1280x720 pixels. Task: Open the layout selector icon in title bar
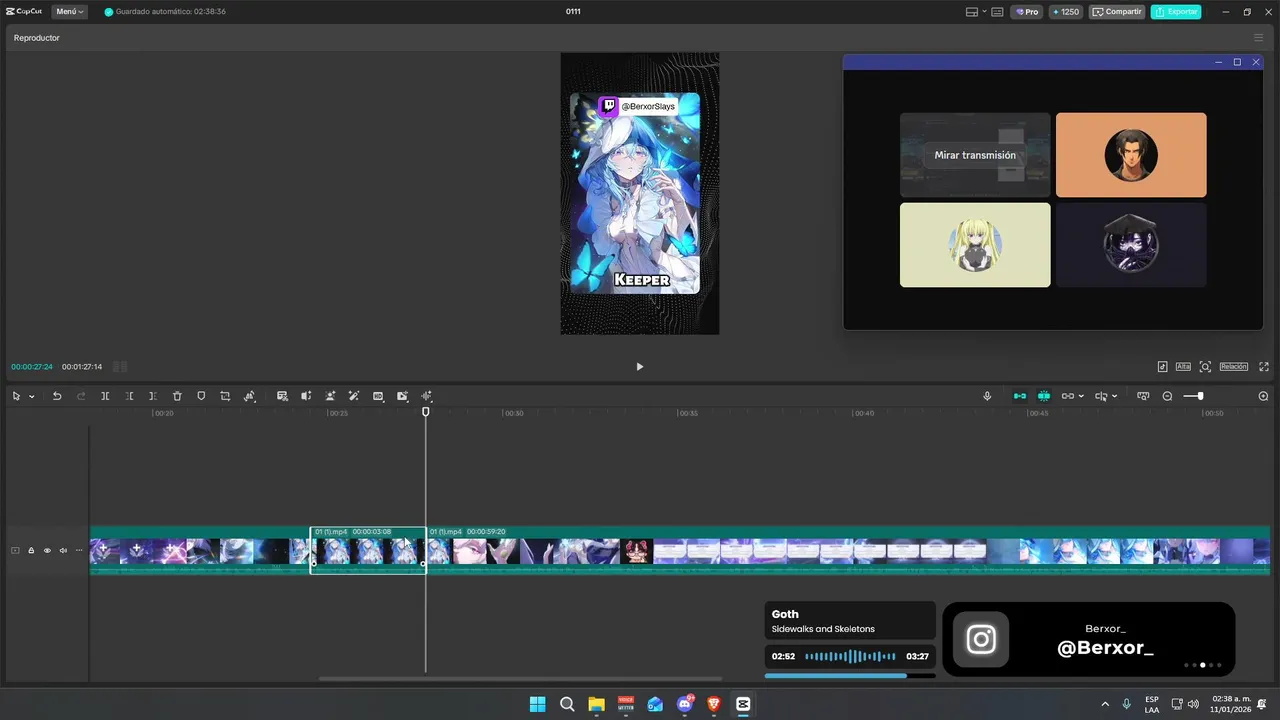tap(971, 12)
